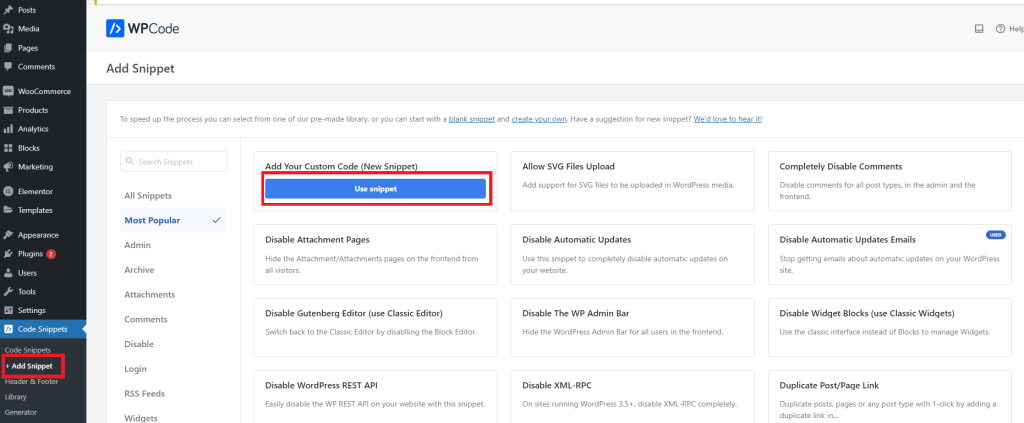
Task: Open Header & Footer submenu item
Action: coord(32,381)
